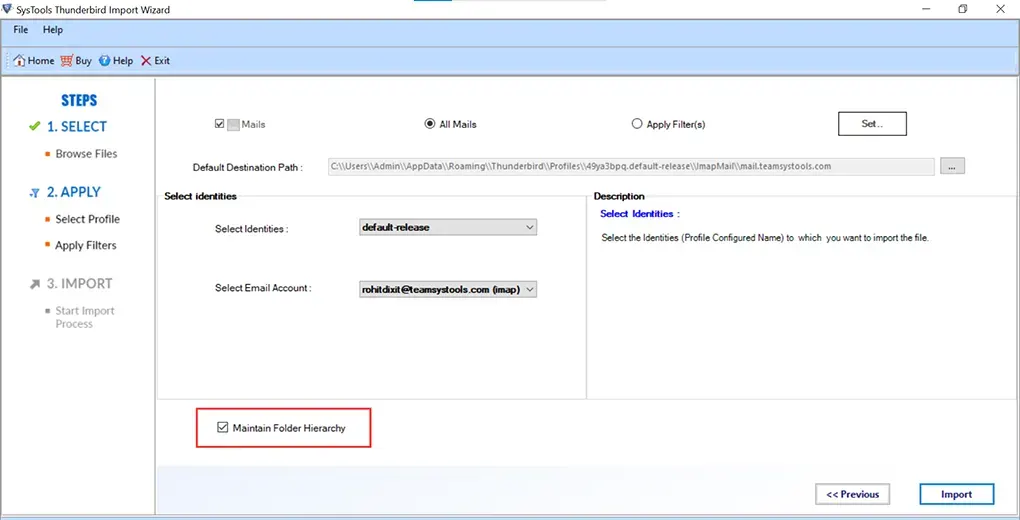Viewport: 1020px width, 520px height.
Task: Click the Default Destination Path field
Action: [x=631, y=166]
